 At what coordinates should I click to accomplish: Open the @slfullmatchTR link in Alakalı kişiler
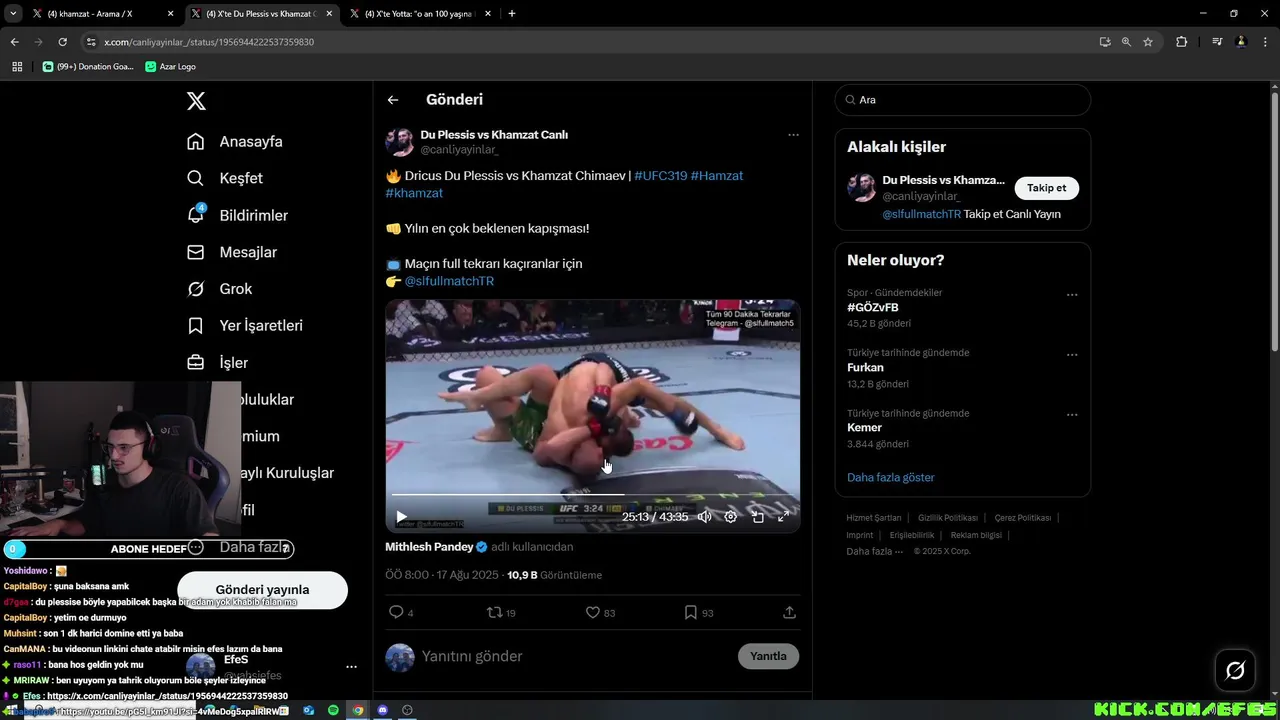(x=921, y=214)
